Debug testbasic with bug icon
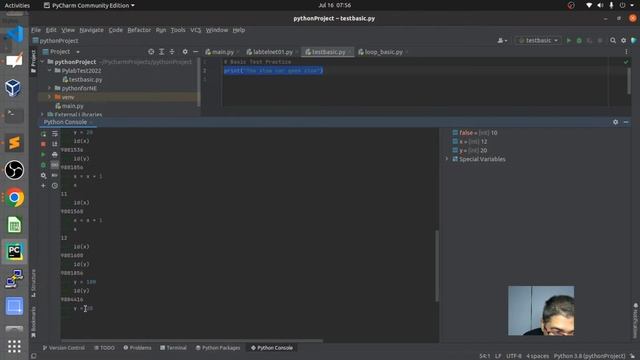 tap(579, 40)
